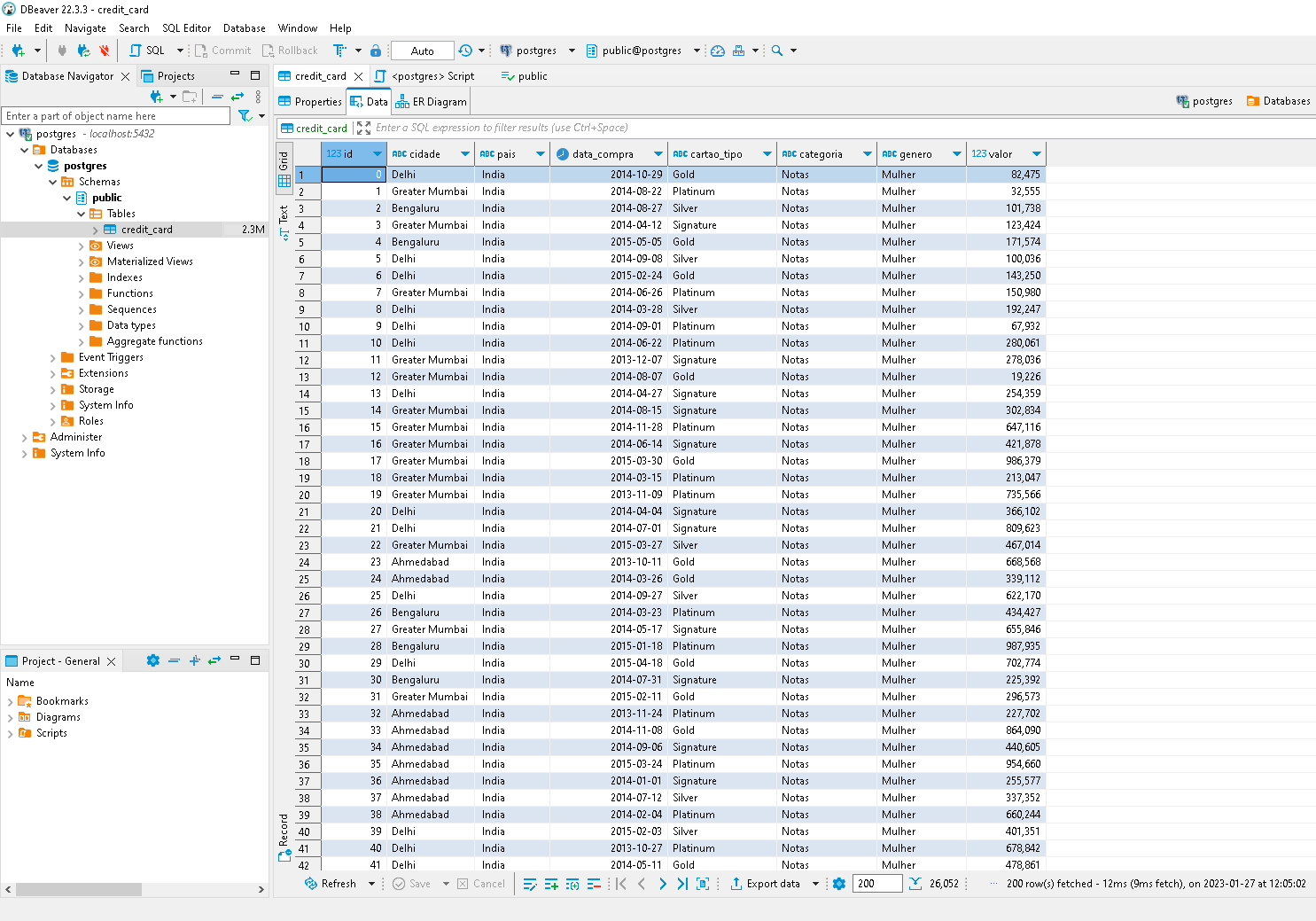
Task: Calculate total row count of the table
Action: 915,883
